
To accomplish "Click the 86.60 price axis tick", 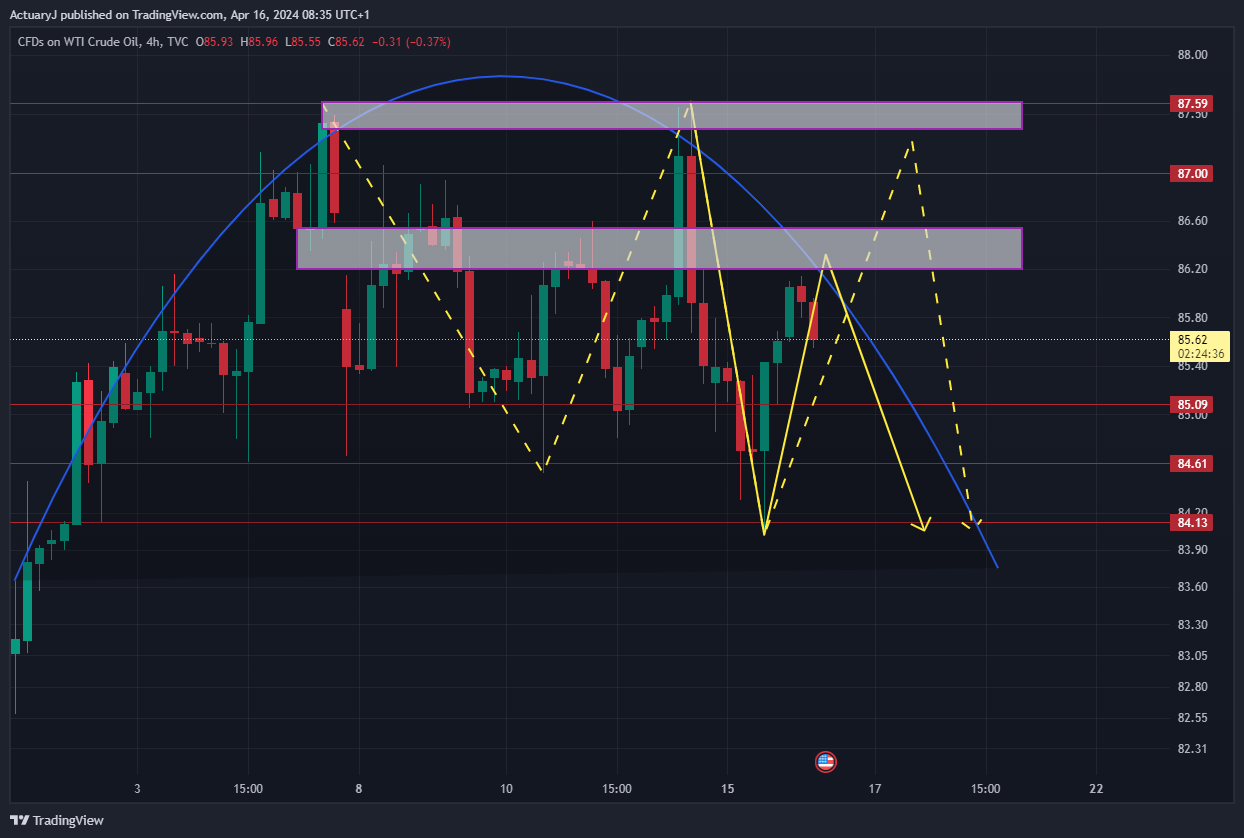I will click(x=1193, y=221).
